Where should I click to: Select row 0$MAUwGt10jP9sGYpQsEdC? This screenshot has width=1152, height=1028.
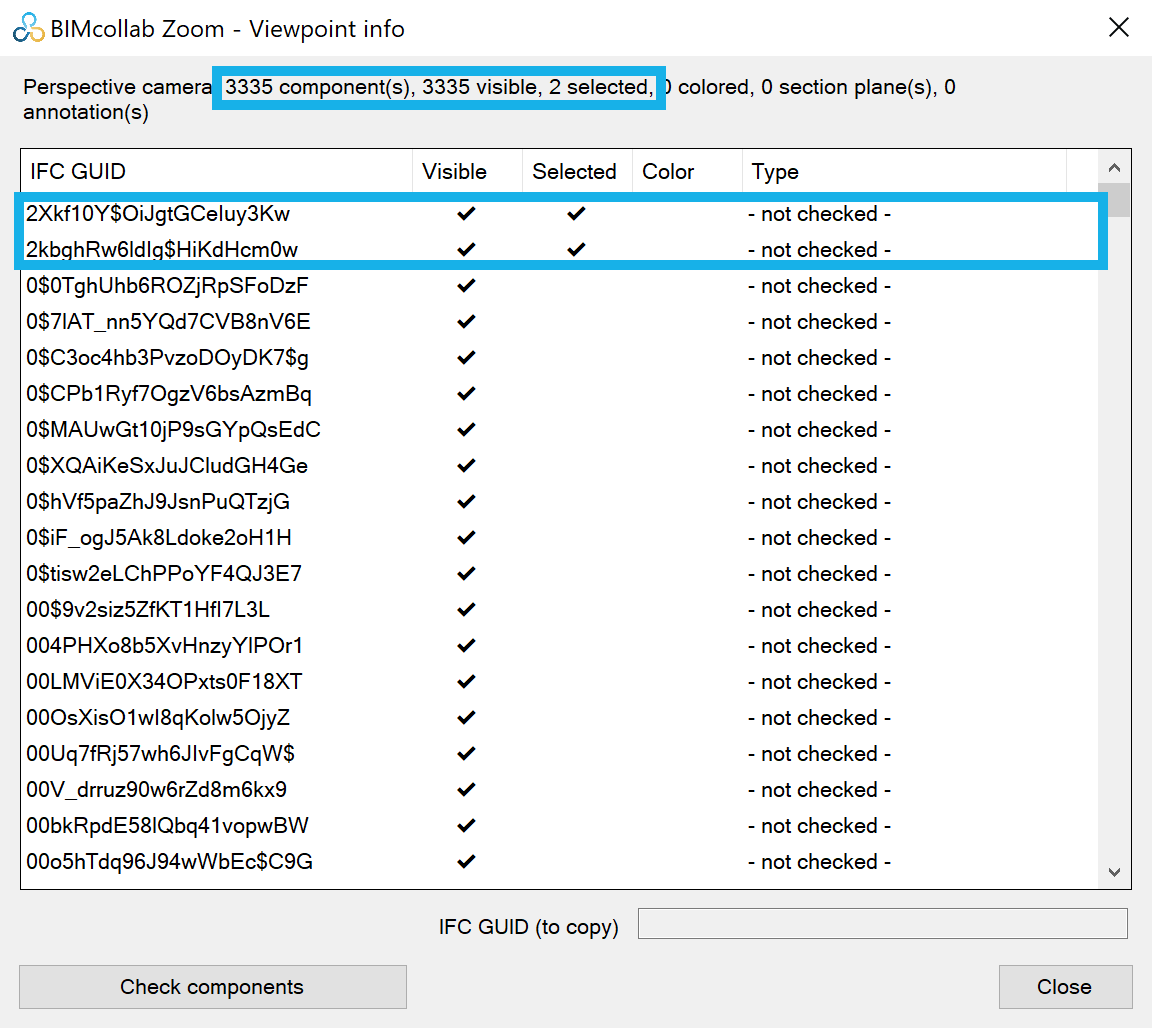560,430
